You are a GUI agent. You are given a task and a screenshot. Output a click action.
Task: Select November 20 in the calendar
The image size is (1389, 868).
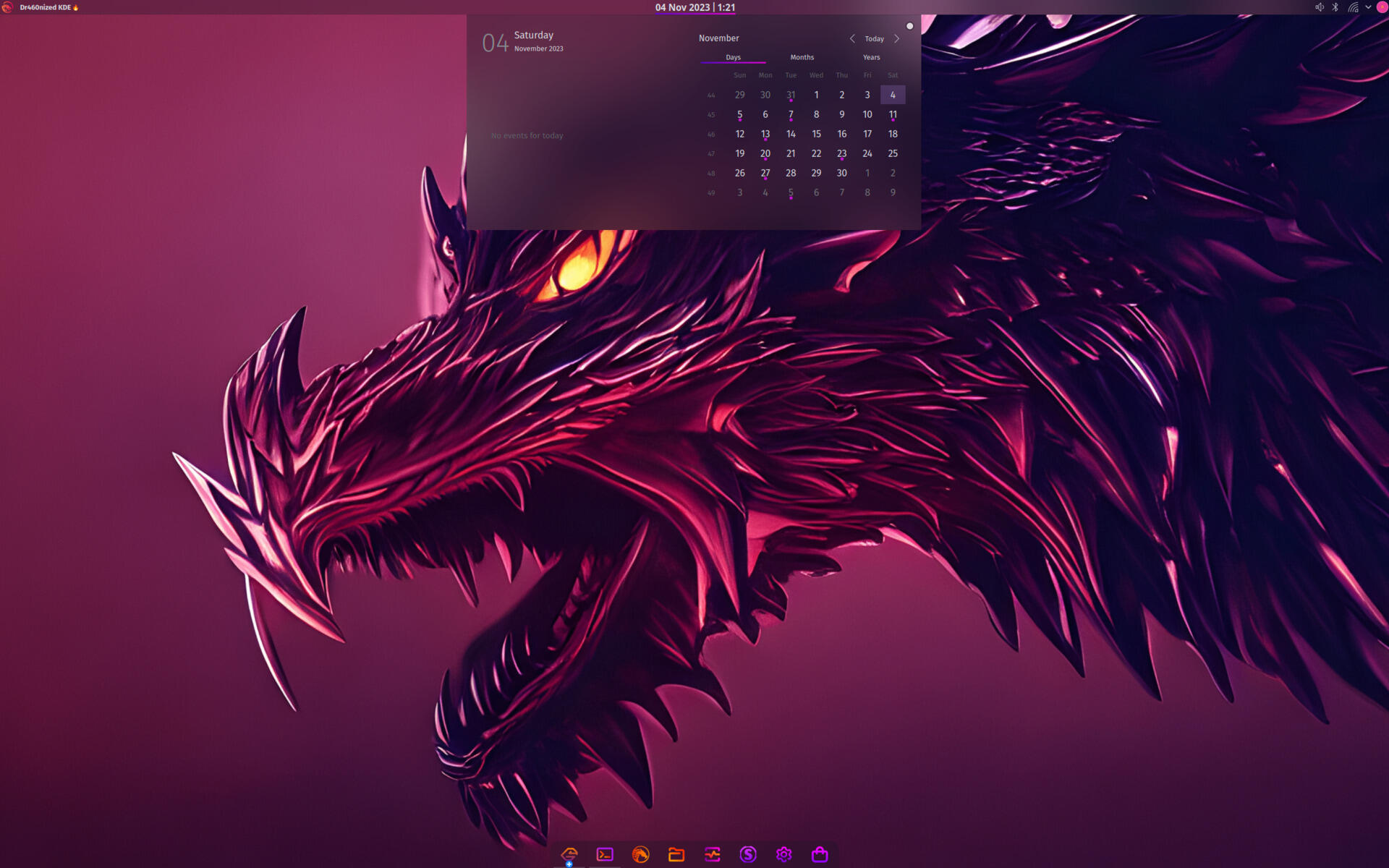coord(765,153)
